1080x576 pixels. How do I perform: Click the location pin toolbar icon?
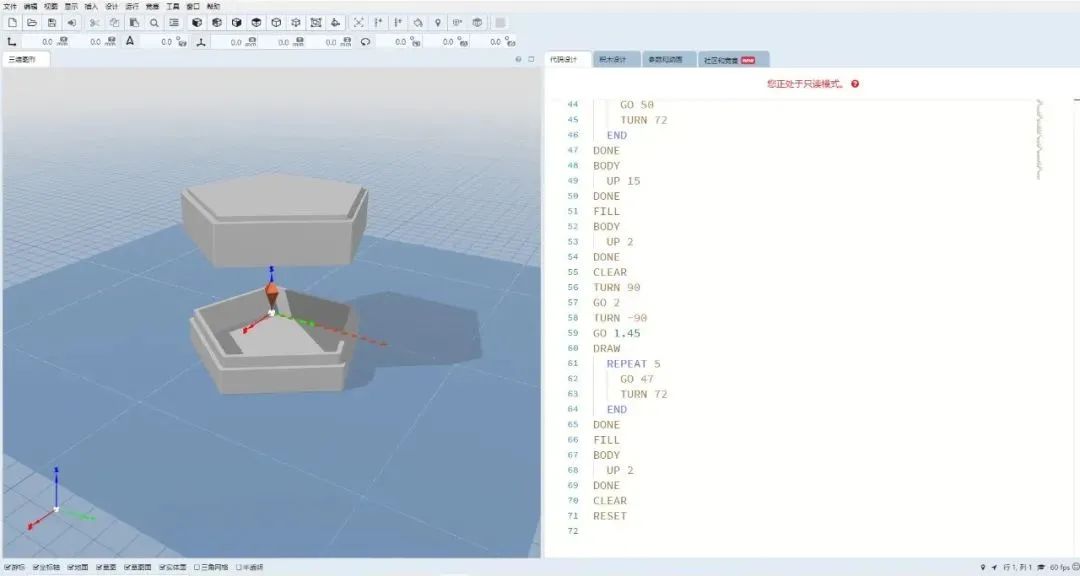(437, 22)
